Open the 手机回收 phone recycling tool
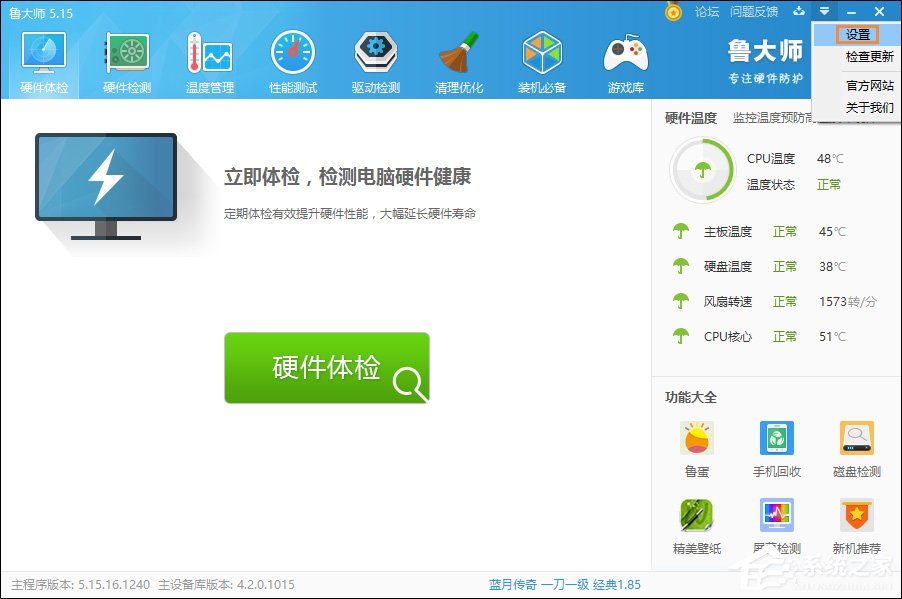The image size is (902, 599). pyautogui.click(x=777, y=440)
